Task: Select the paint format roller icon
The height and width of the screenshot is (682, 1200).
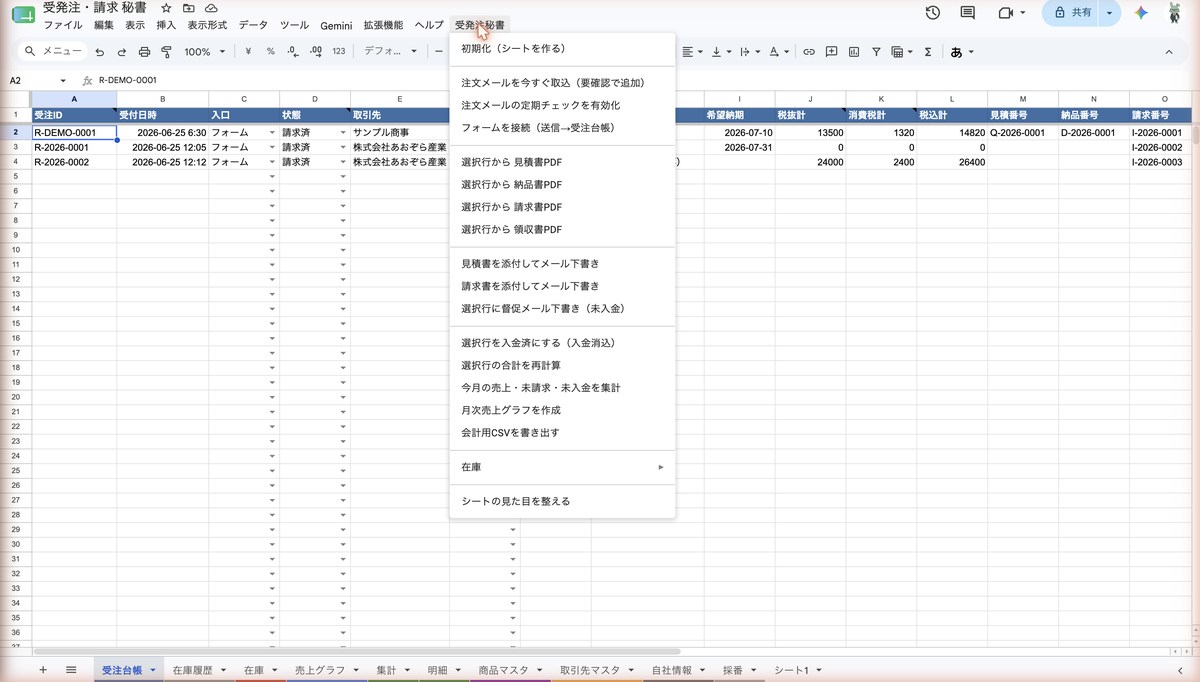Action: (166, 51)
